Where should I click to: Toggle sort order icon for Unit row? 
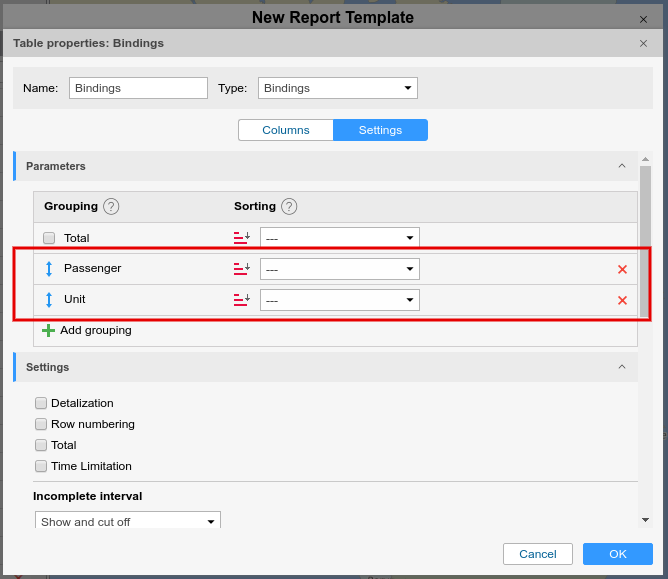(x=241, y=300)
